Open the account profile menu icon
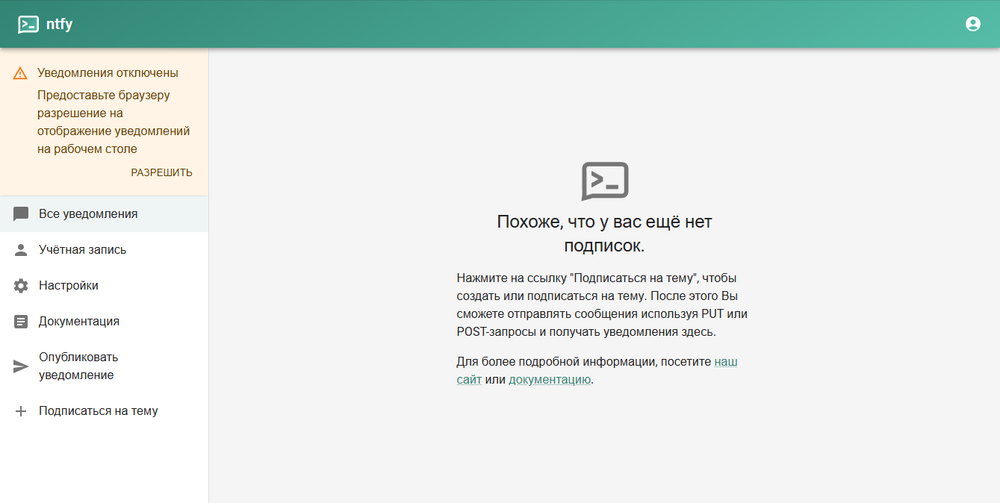 pos(973,24)
